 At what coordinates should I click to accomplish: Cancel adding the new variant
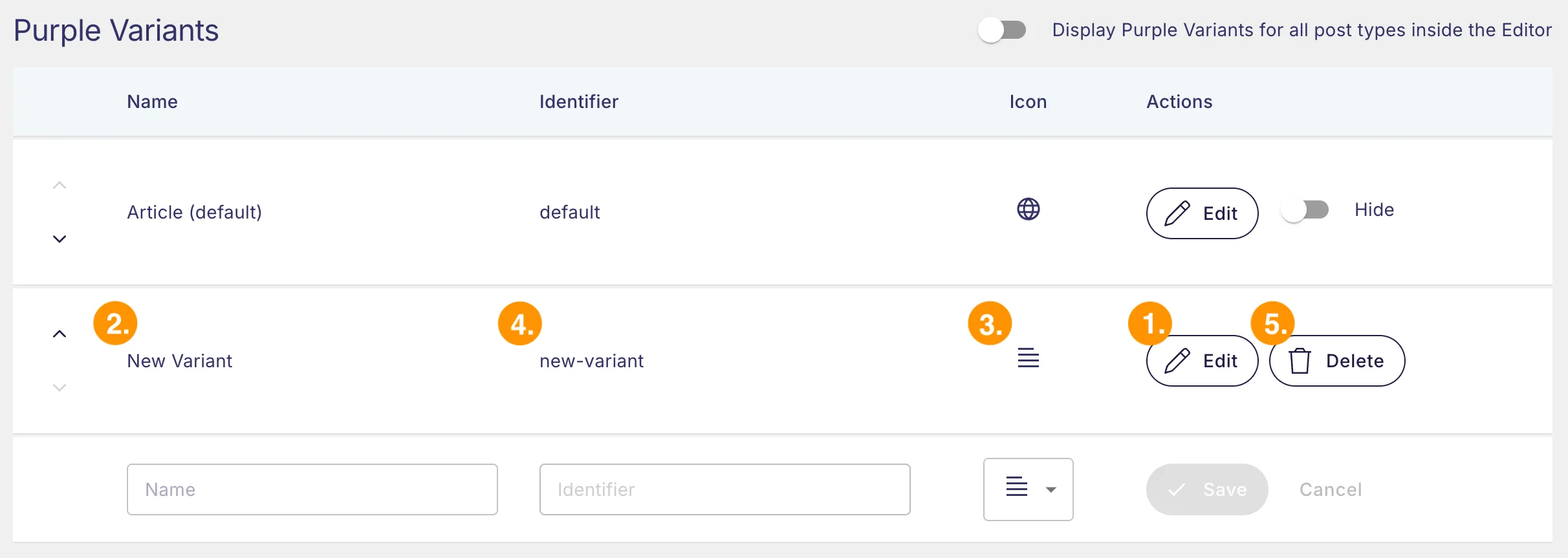tap(1331, 489)
